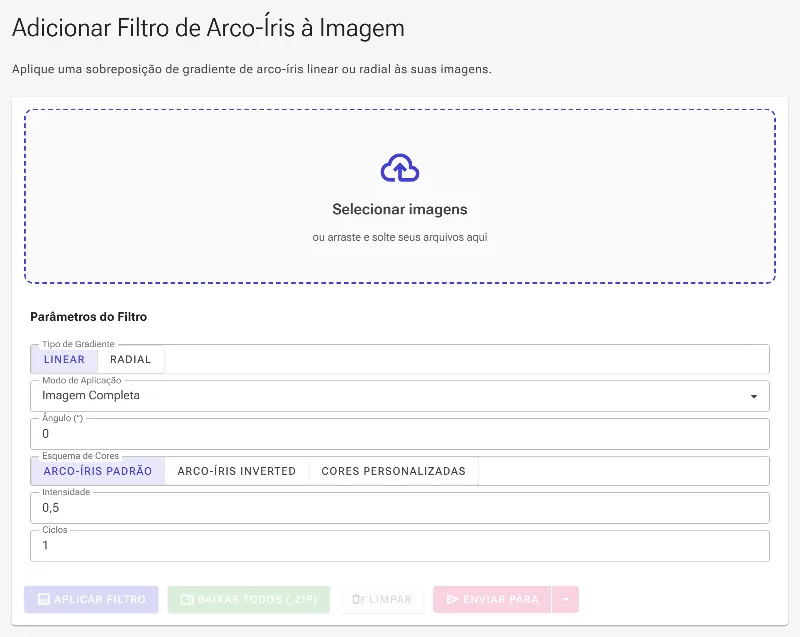Click the BAIXAR TODOS (.ZIP) button
Image resolution: width=800 pixels, height=637 pixels.
point(248,599)
